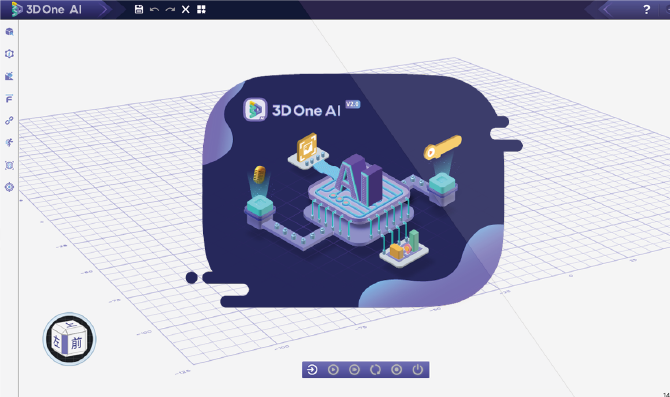Select the chain link joint tool

click(9, 121)
